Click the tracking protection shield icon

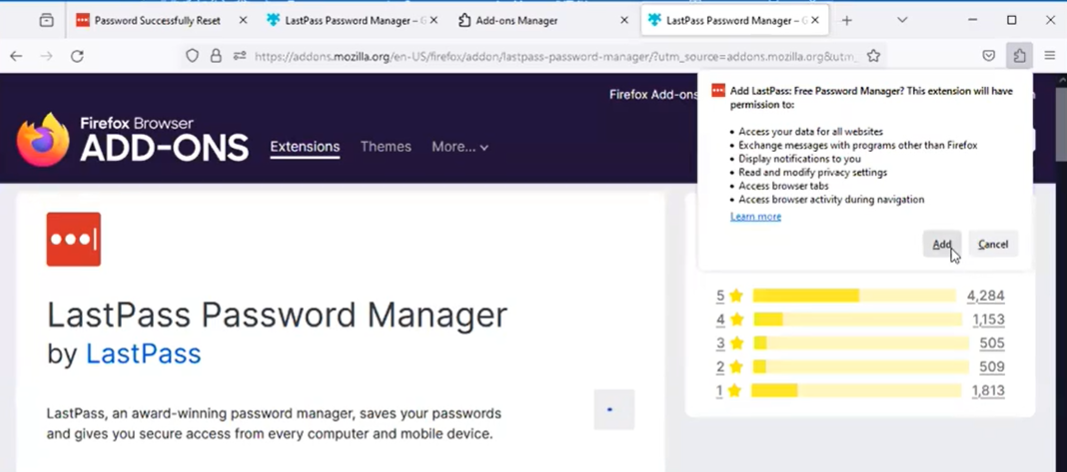coord(192,56)
